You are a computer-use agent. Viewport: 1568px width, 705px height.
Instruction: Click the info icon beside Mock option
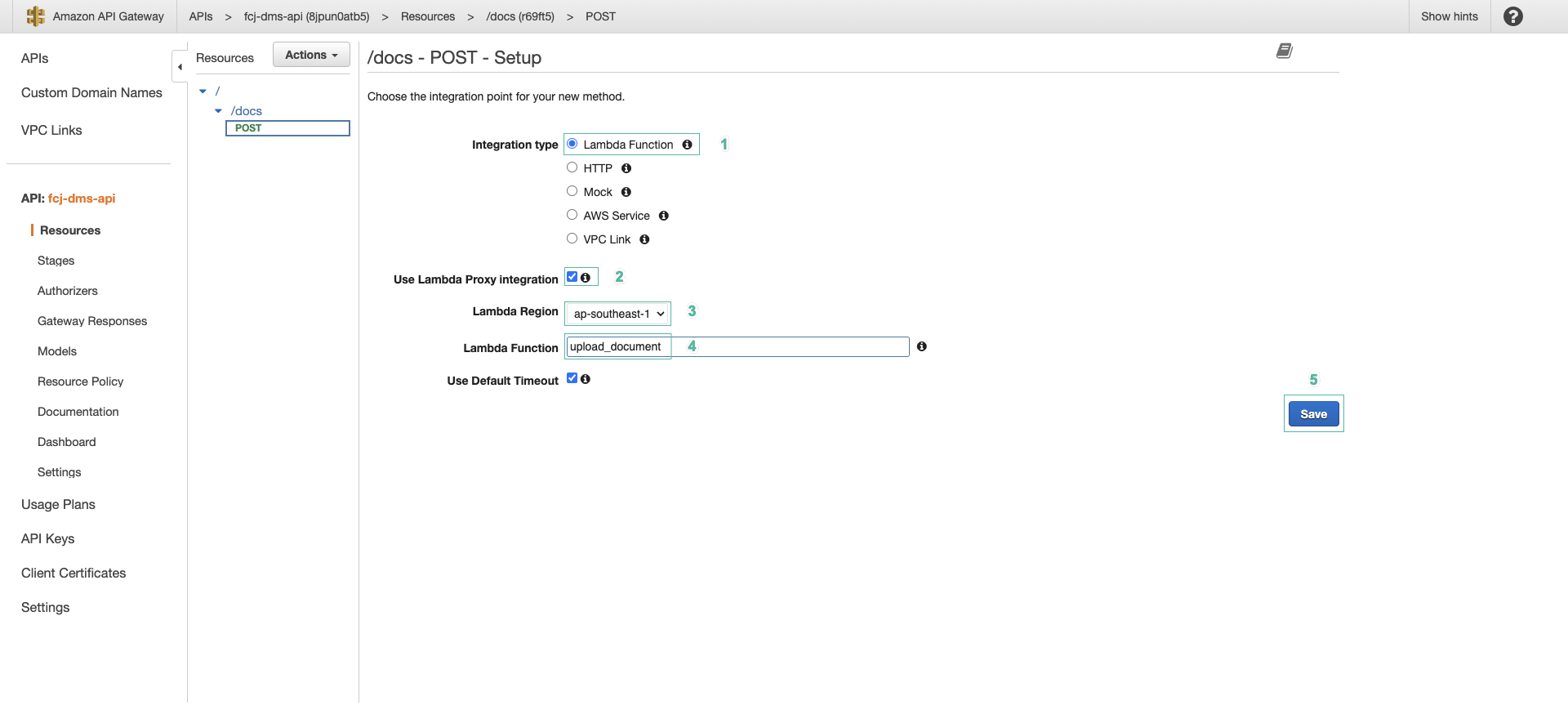point(626,192)
